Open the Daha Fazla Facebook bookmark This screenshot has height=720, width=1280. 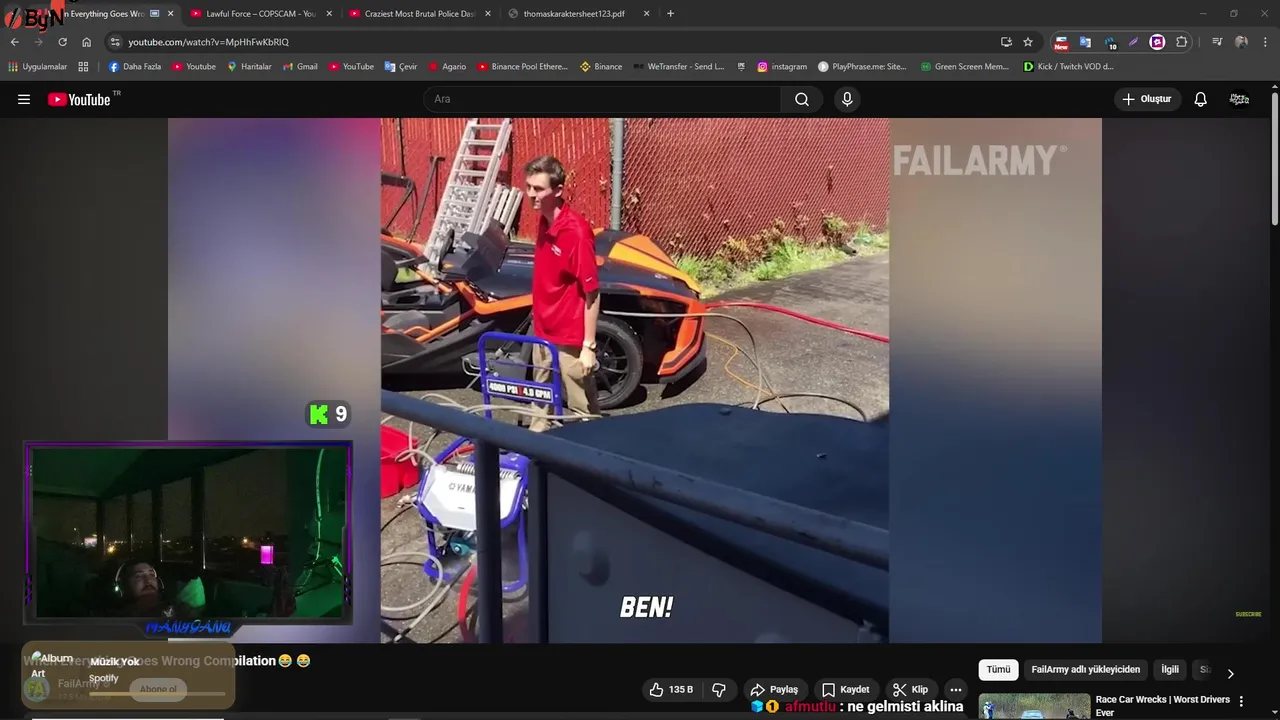tap(135, 67)
